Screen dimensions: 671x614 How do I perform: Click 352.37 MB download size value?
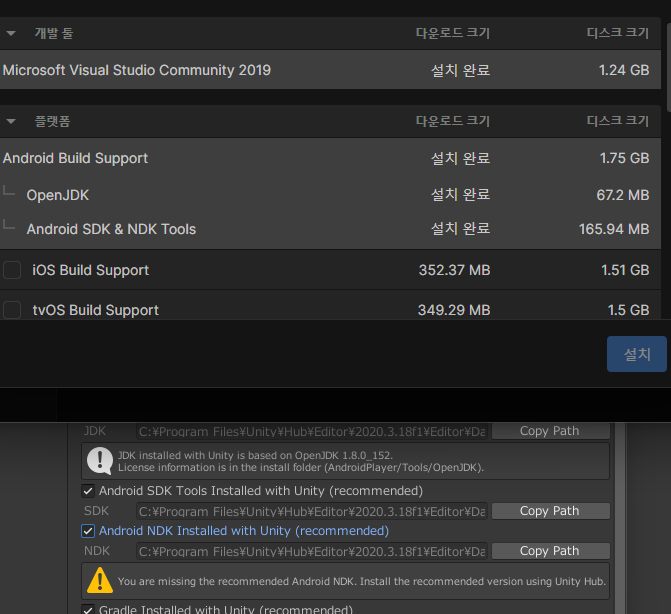pyautogui.click(x=454, y=270)
